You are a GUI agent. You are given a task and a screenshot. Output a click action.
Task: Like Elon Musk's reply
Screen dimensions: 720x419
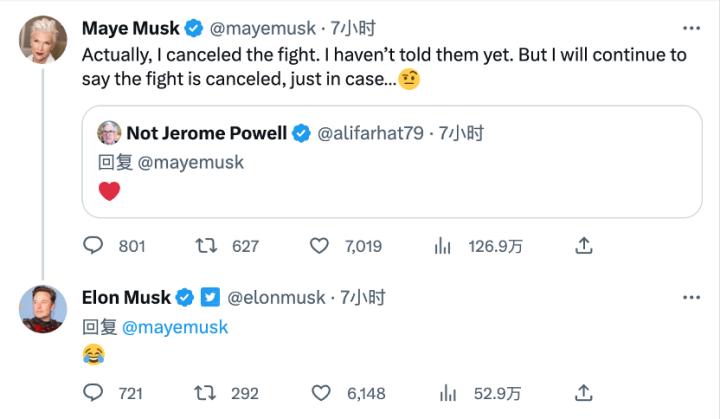coord(320,393)
